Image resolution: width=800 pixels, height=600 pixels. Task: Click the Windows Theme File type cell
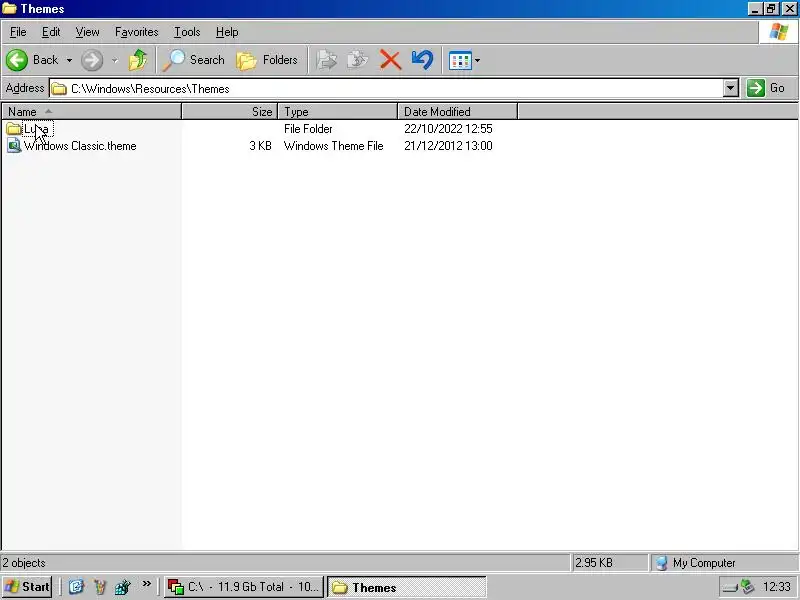[x=334, y=146]
